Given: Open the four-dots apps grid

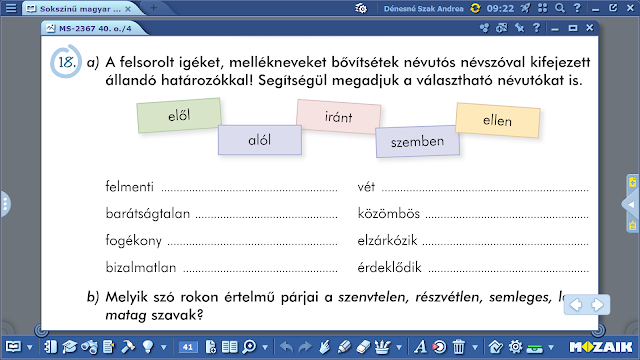Looking at the screenshot, I should click(x=542, y=8).
